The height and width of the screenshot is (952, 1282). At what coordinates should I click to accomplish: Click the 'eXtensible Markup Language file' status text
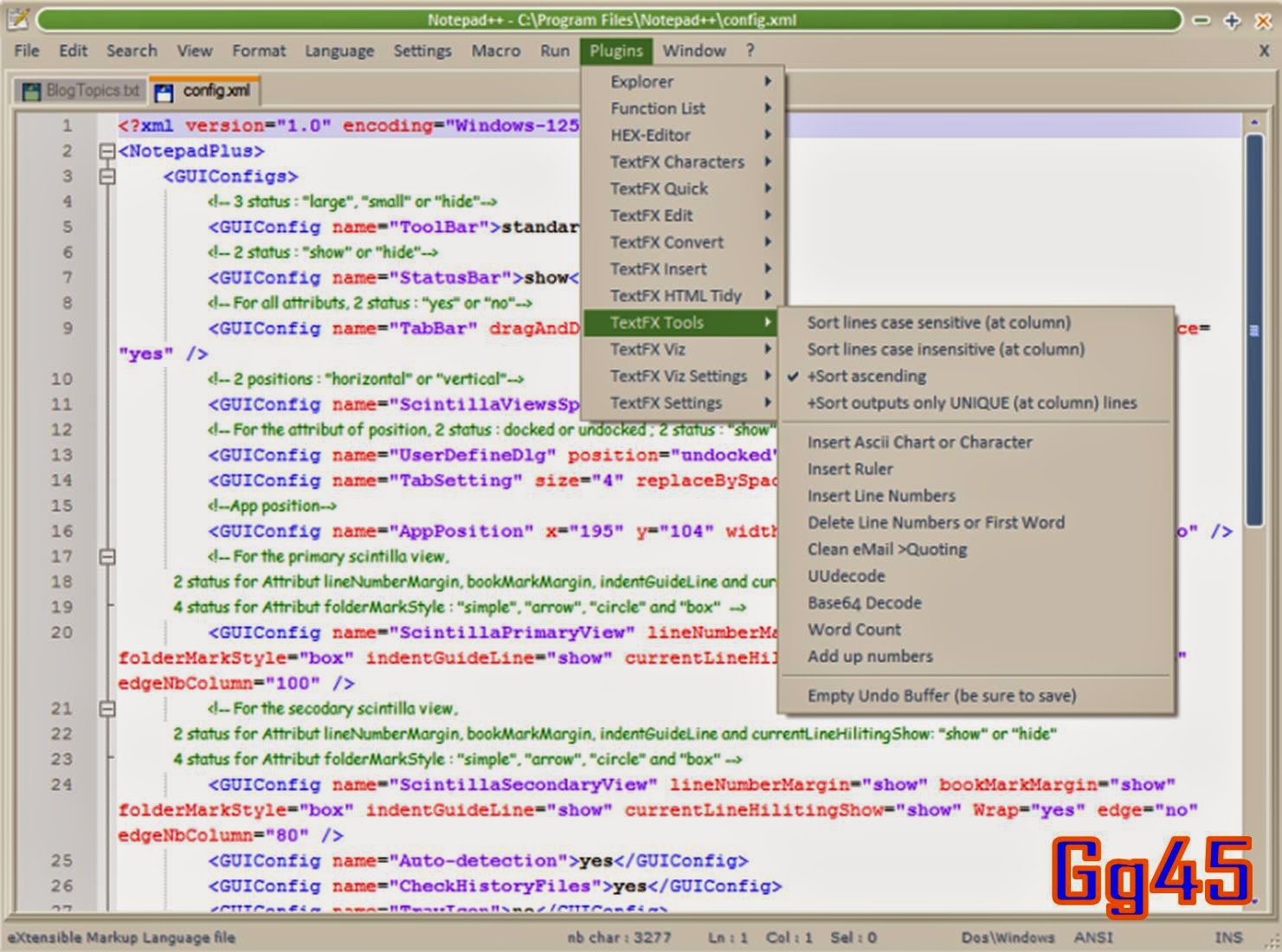tap(121, 937)
